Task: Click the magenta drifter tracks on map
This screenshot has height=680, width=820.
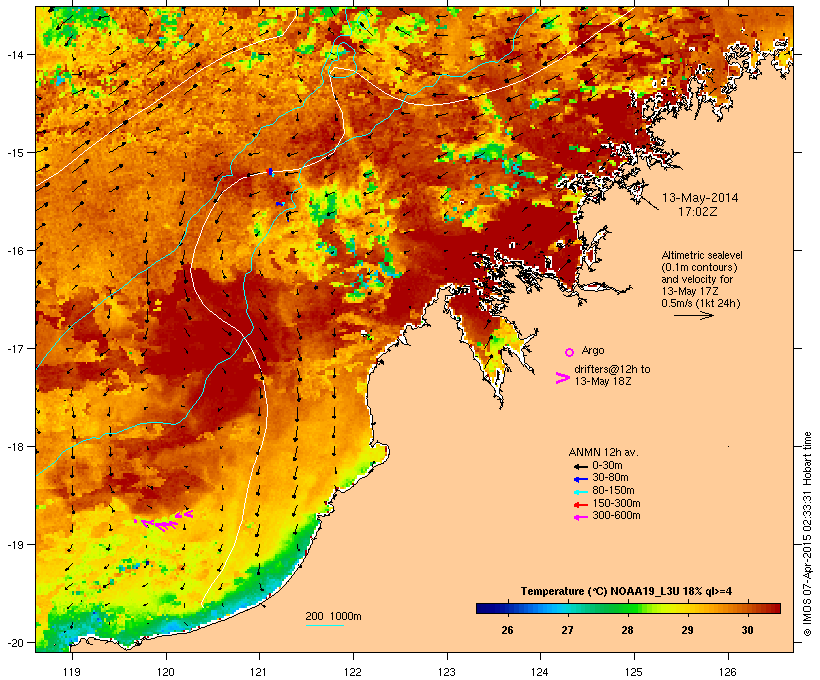Action: [x=164, y=521]
